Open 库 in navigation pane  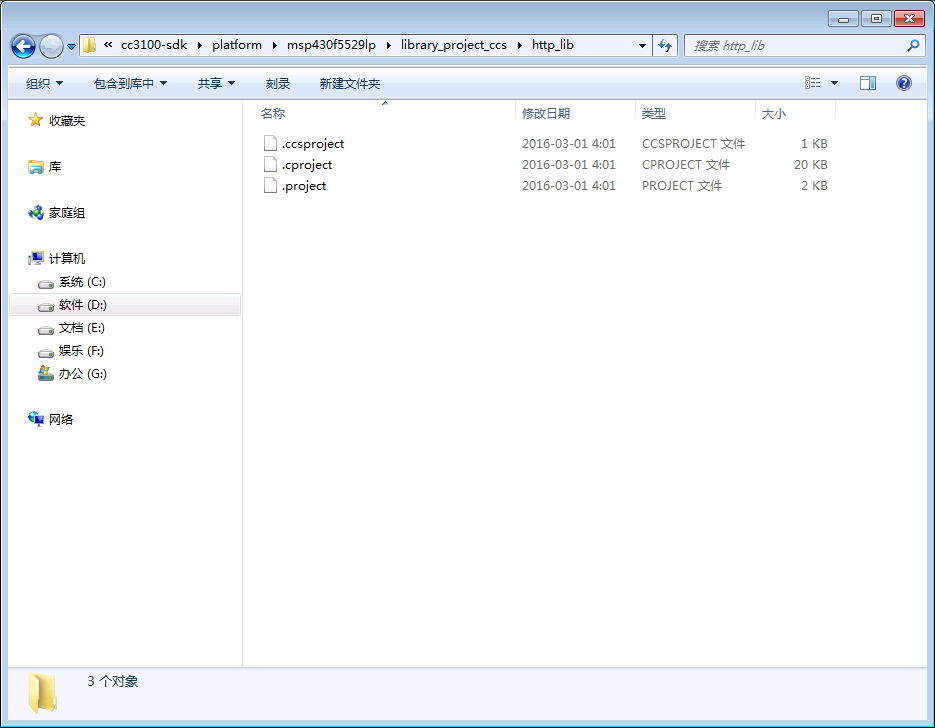(55, 167)
